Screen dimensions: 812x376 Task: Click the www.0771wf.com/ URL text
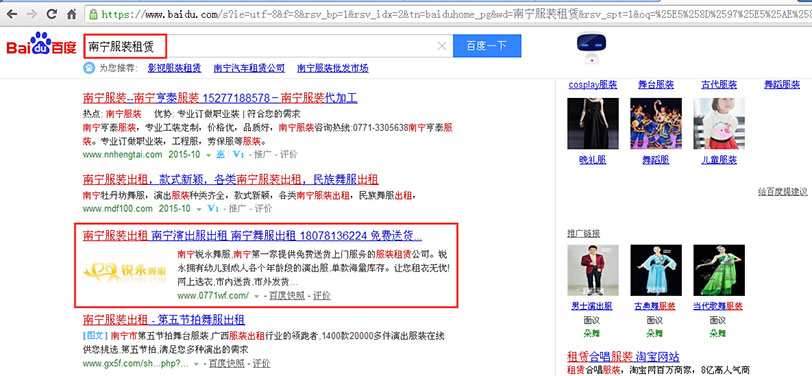pyautogui.click(x=213, y=296)
